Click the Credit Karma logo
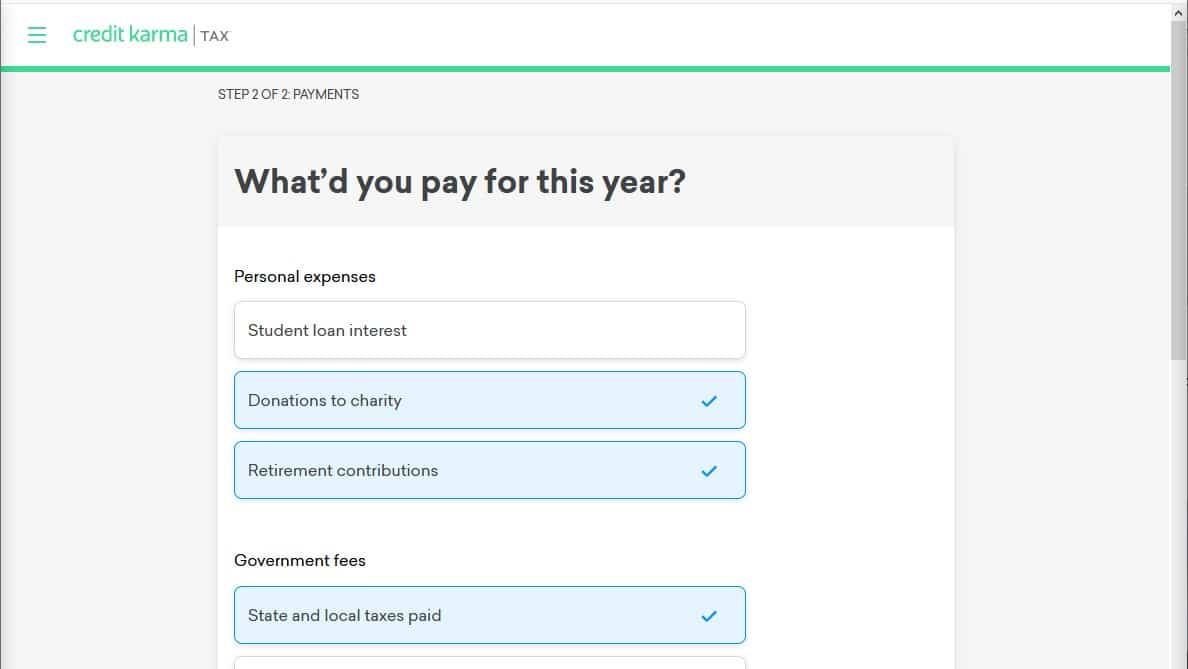 click(x=130, y=35)
